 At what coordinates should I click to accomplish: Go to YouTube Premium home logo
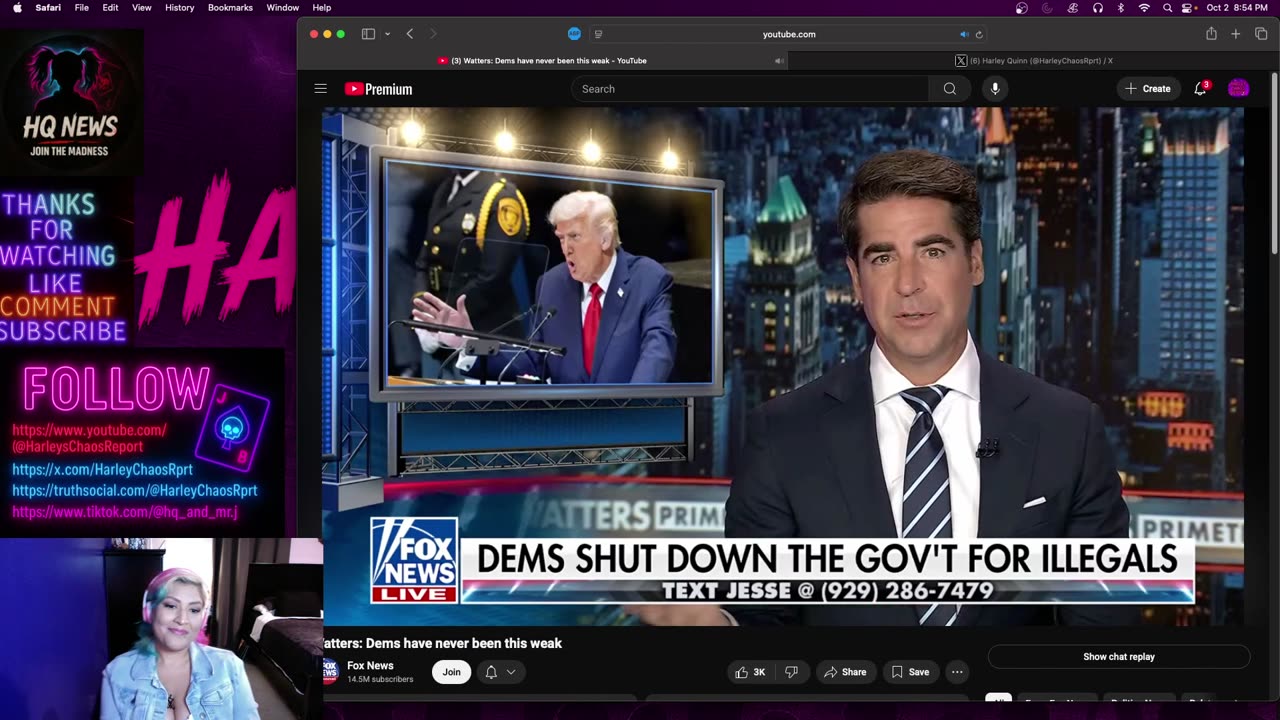pos(378,89)
